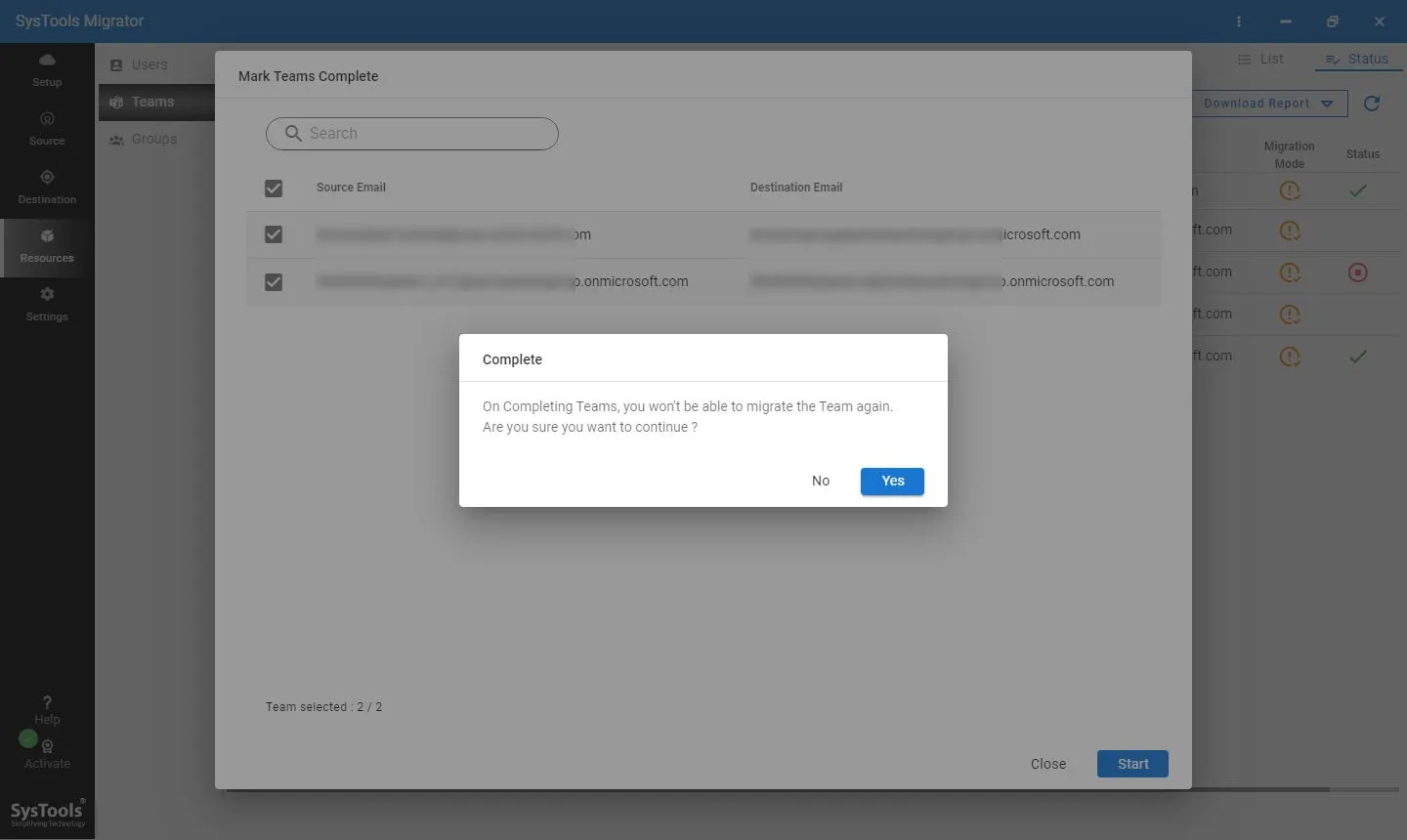This screenshot has width=1407, height=840.
Task: Click the Close button in Mark Teams dialog
Action: (x=1048, y=764)
